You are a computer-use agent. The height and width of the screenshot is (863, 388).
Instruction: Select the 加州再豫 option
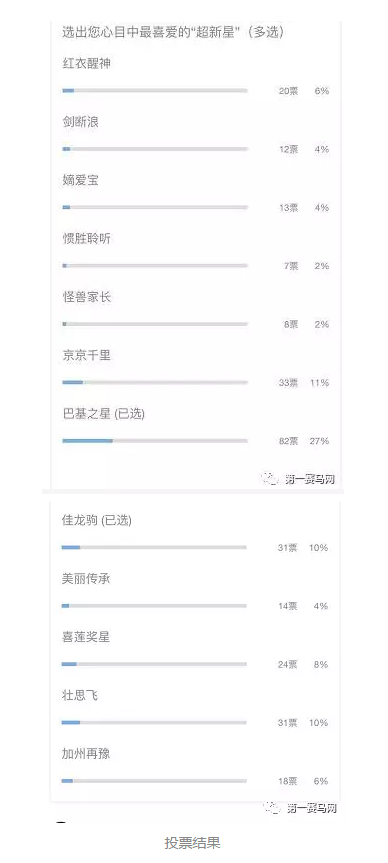195,767
